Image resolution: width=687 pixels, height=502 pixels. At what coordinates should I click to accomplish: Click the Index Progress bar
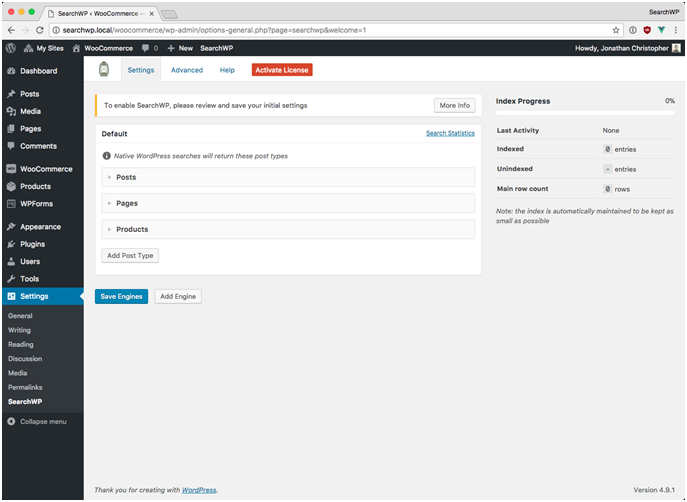pos(585,113)
